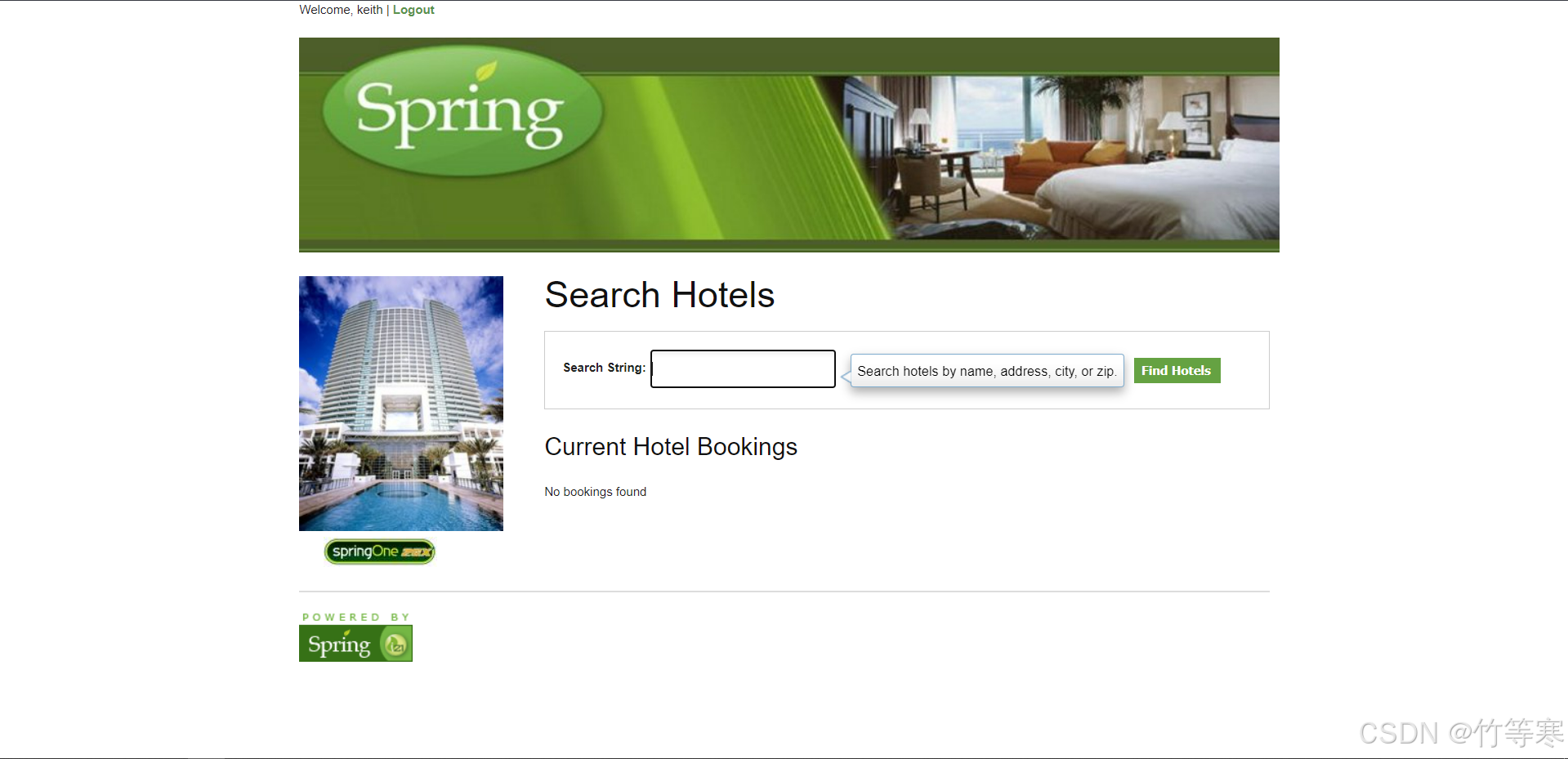Click the search hint tooltip bubble
This screenshot has height=759, width=1568.
pyautogui.click(x=987, y=371)
